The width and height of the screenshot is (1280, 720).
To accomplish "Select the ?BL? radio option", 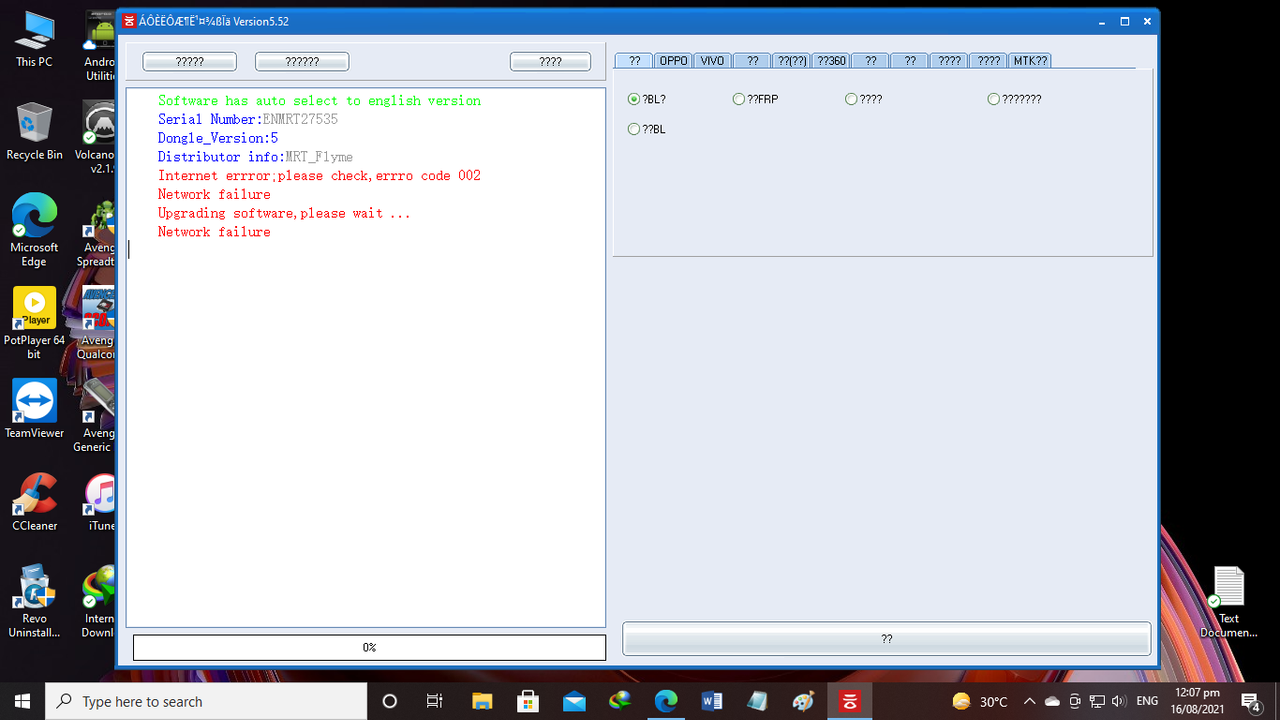I will coord(647,99).
